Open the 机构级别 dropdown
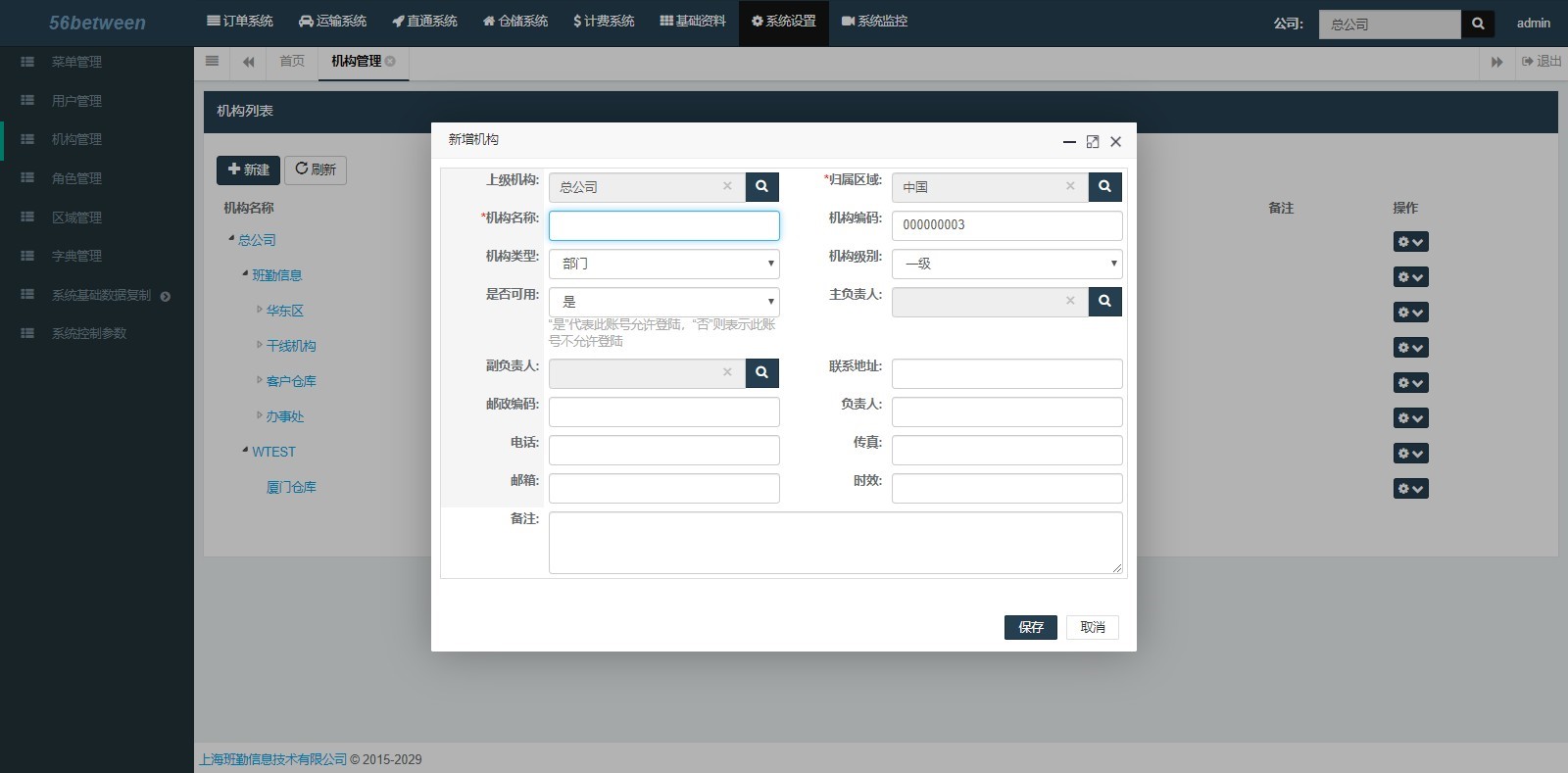The height and width of the screenshot is (773, 1568). coord(1007,264)
